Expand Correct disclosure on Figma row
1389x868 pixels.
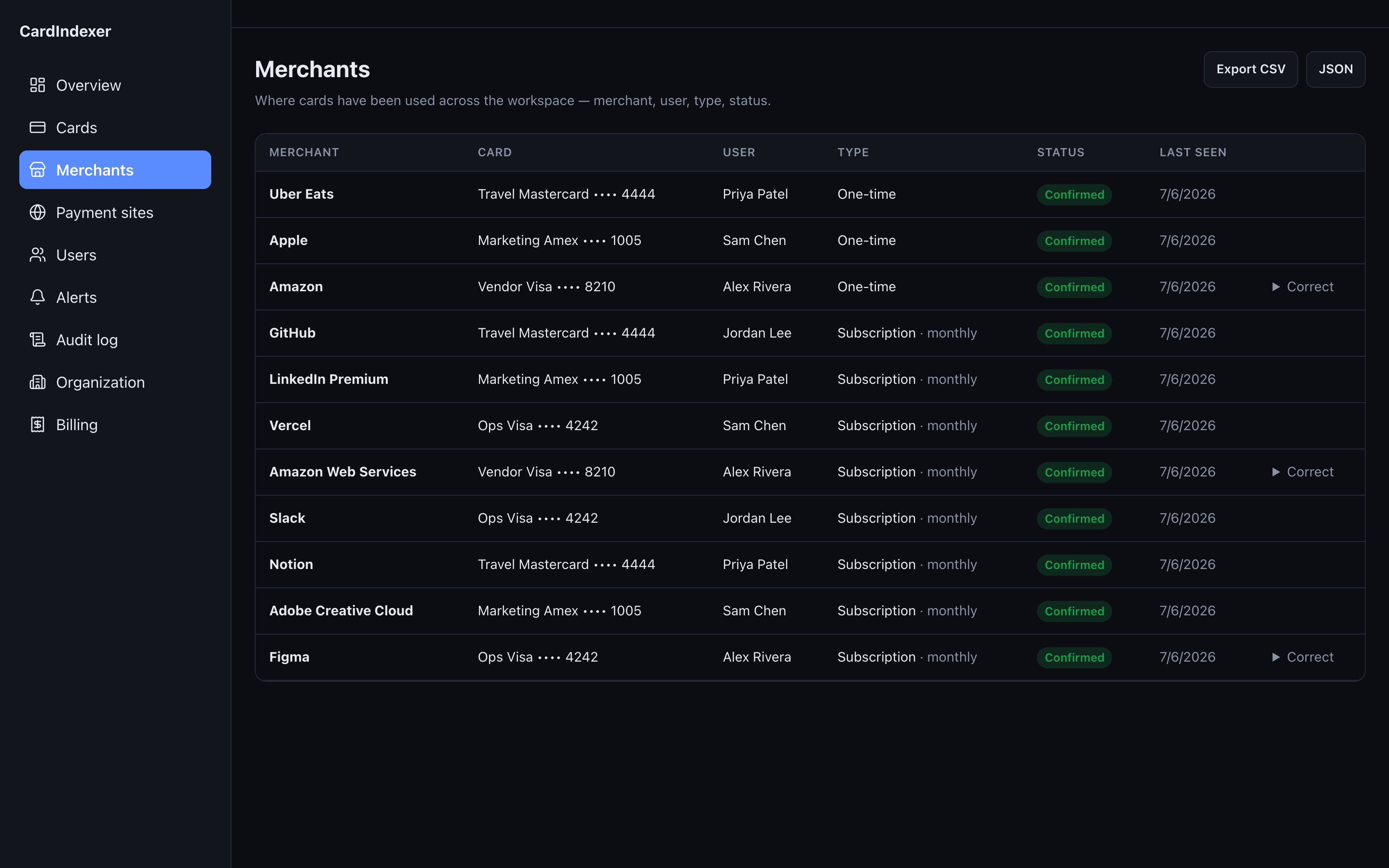point(1303,657)
